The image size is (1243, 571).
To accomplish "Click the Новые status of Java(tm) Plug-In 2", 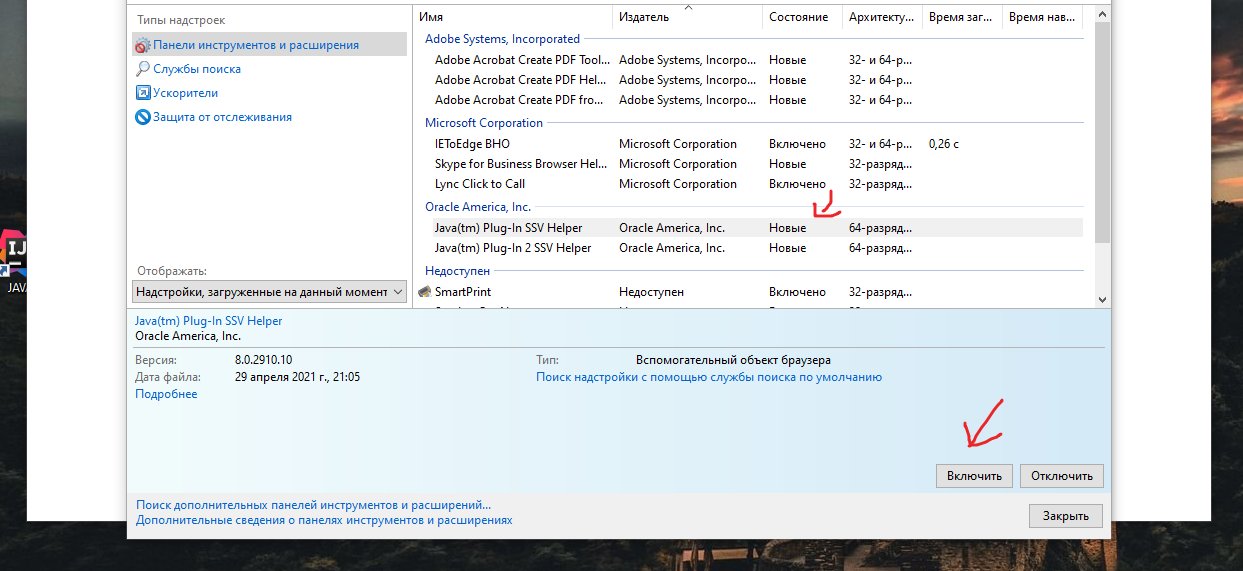I will pyautogui.click(x=787, y=248).
